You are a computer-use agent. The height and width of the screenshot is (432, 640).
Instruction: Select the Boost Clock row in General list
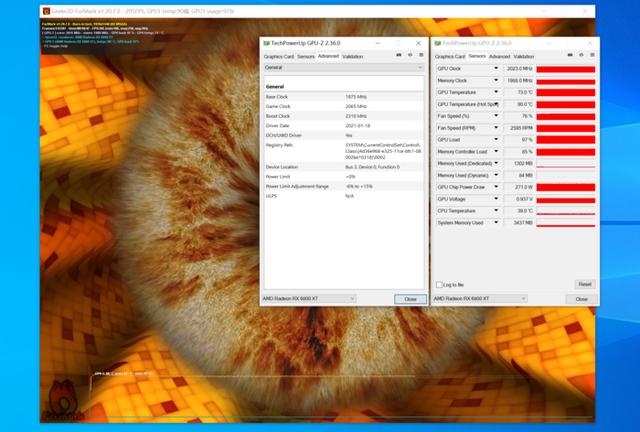point(344,116)
